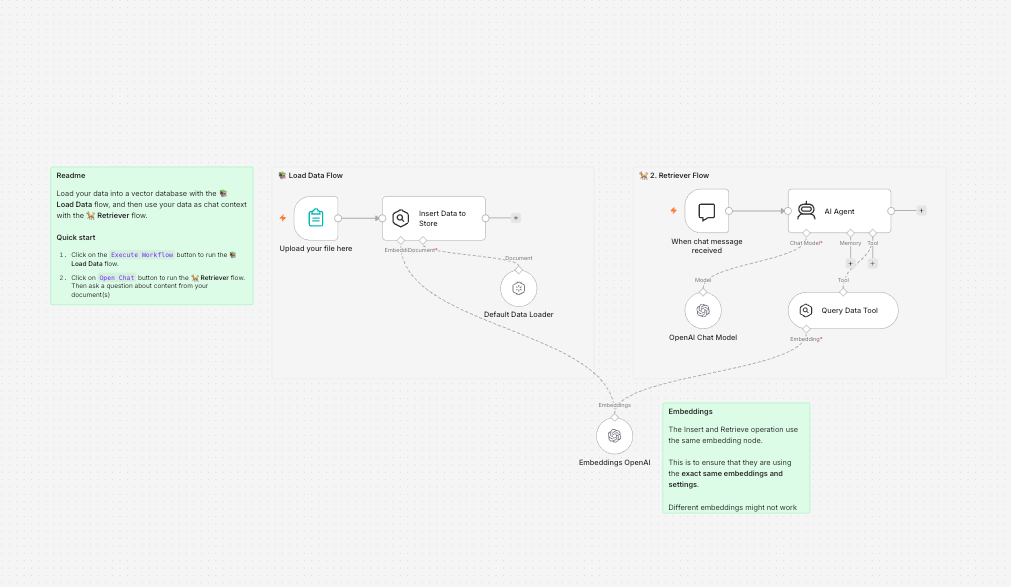The image size is (1011, 587).
Task: Click the plus button after Insert Data to Store
Action: click(x=516, y=218)
